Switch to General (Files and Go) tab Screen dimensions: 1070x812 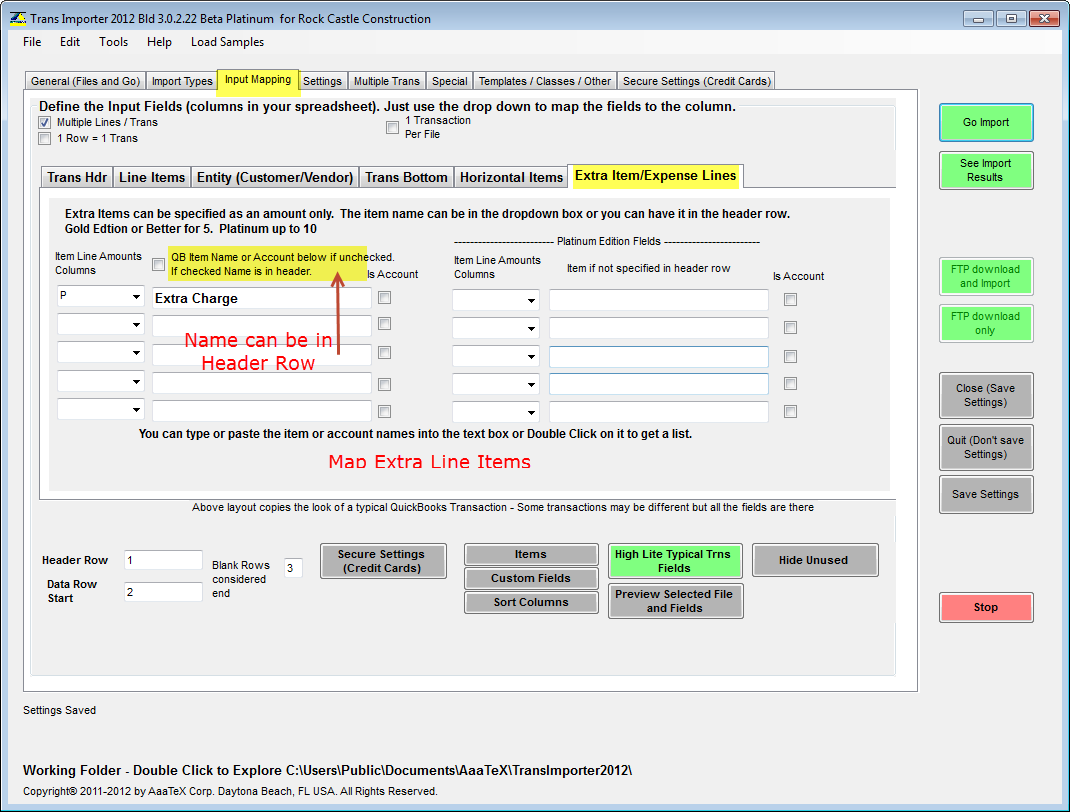(85, 81)
